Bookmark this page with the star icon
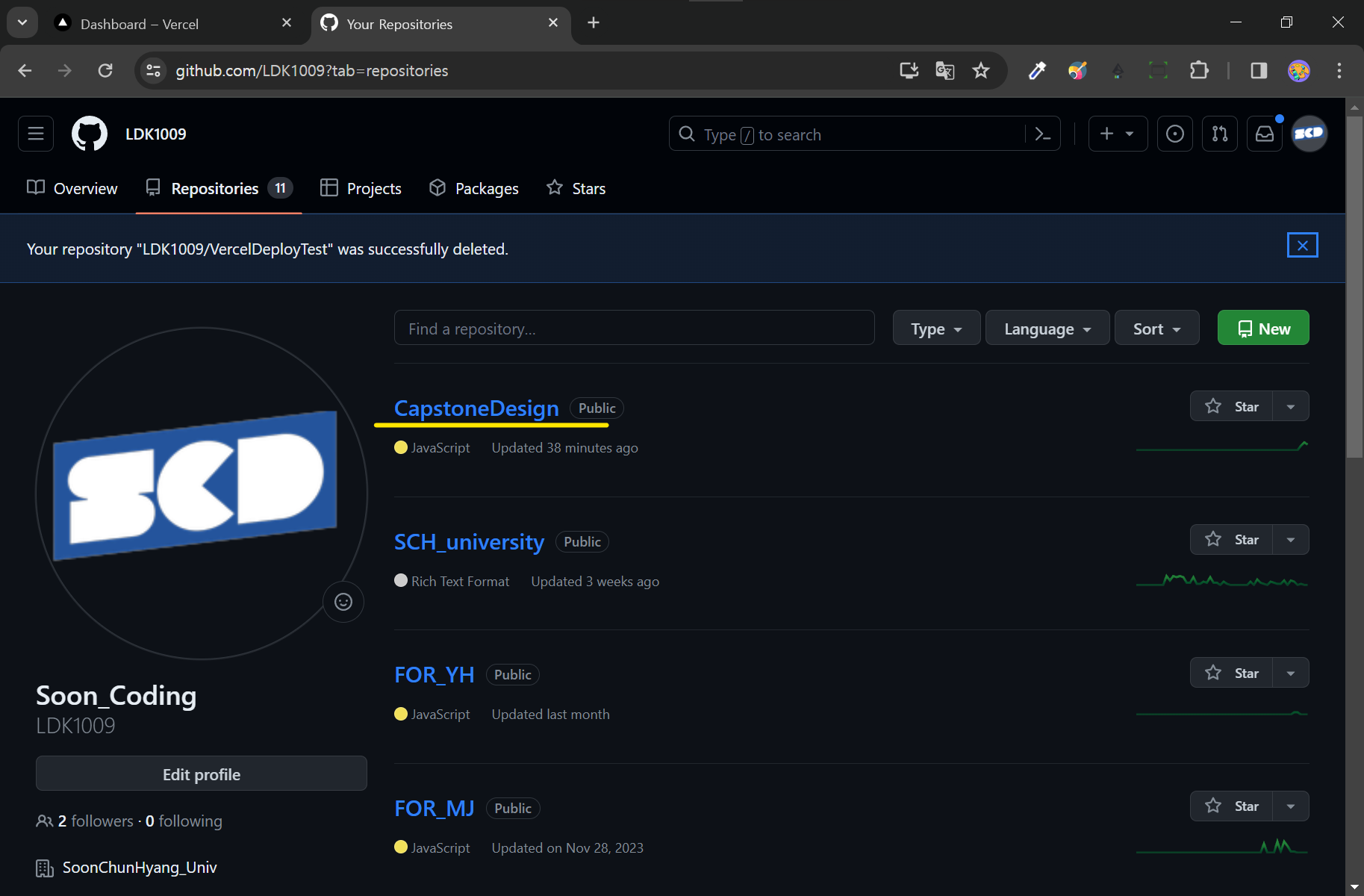Viewport: 1364px width, 896px height. tap(980, 70)
